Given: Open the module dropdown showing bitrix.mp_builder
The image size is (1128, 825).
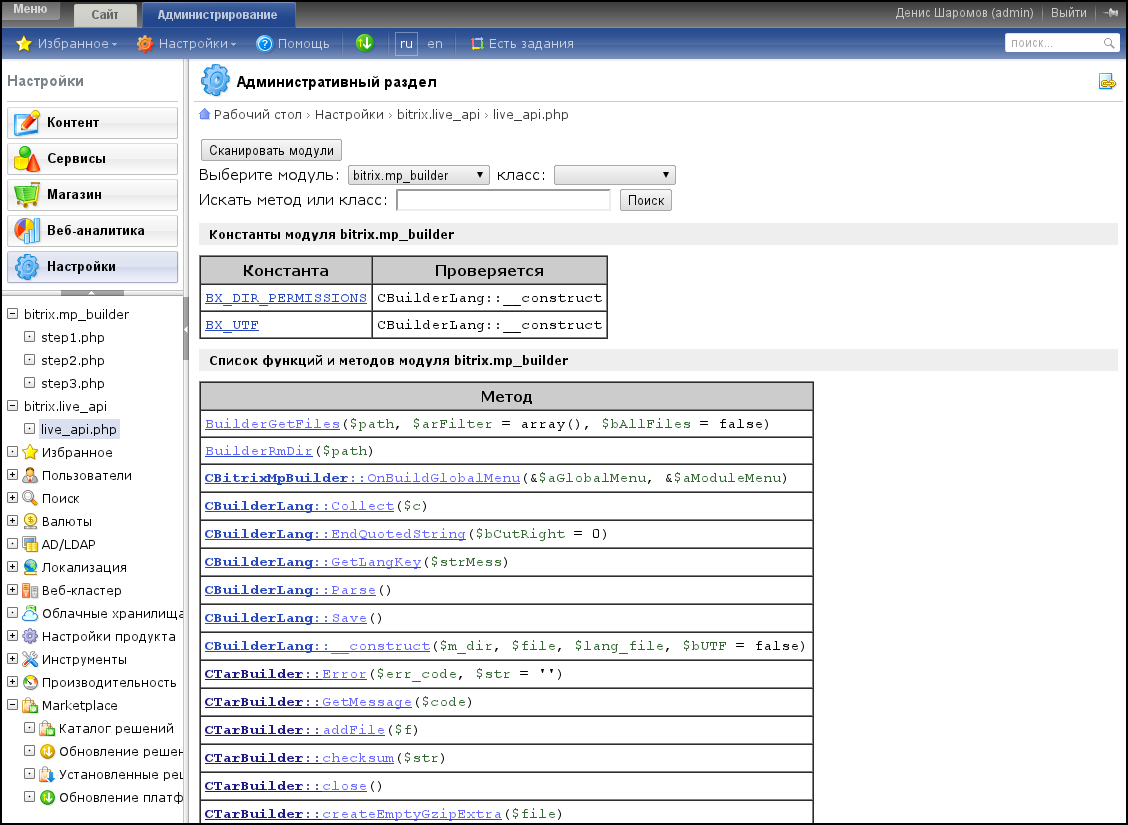Looking at the screenshot, I should click(419, 175).
